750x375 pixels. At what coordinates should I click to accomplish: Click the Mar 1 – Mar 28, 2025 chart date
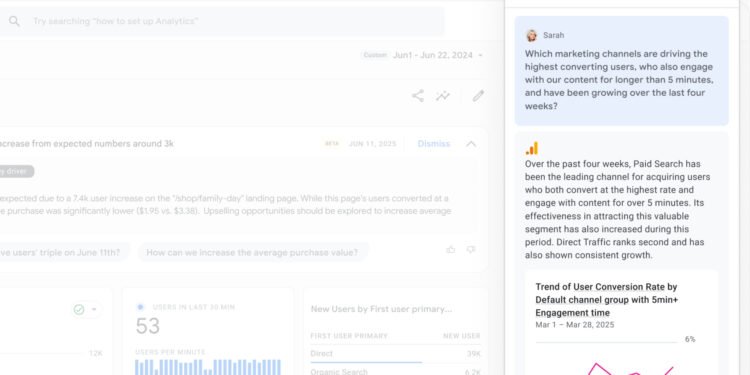(x=575, y=325)
